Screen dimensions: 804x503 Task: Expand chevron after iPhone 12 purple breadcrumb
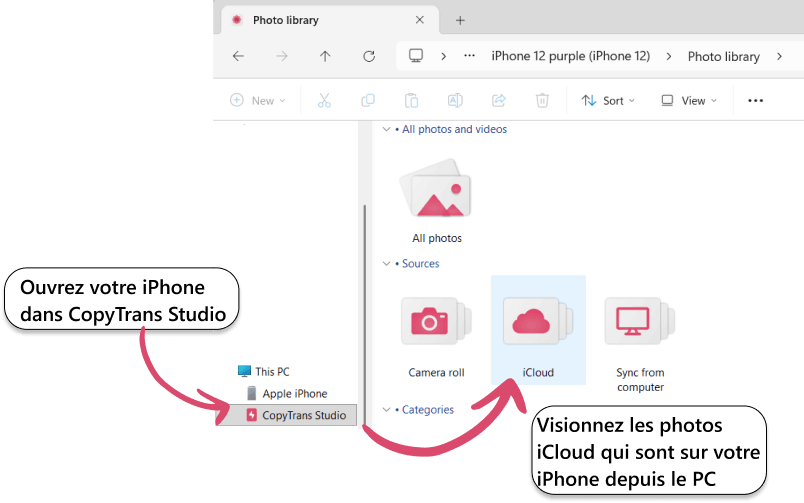[669, 56]
